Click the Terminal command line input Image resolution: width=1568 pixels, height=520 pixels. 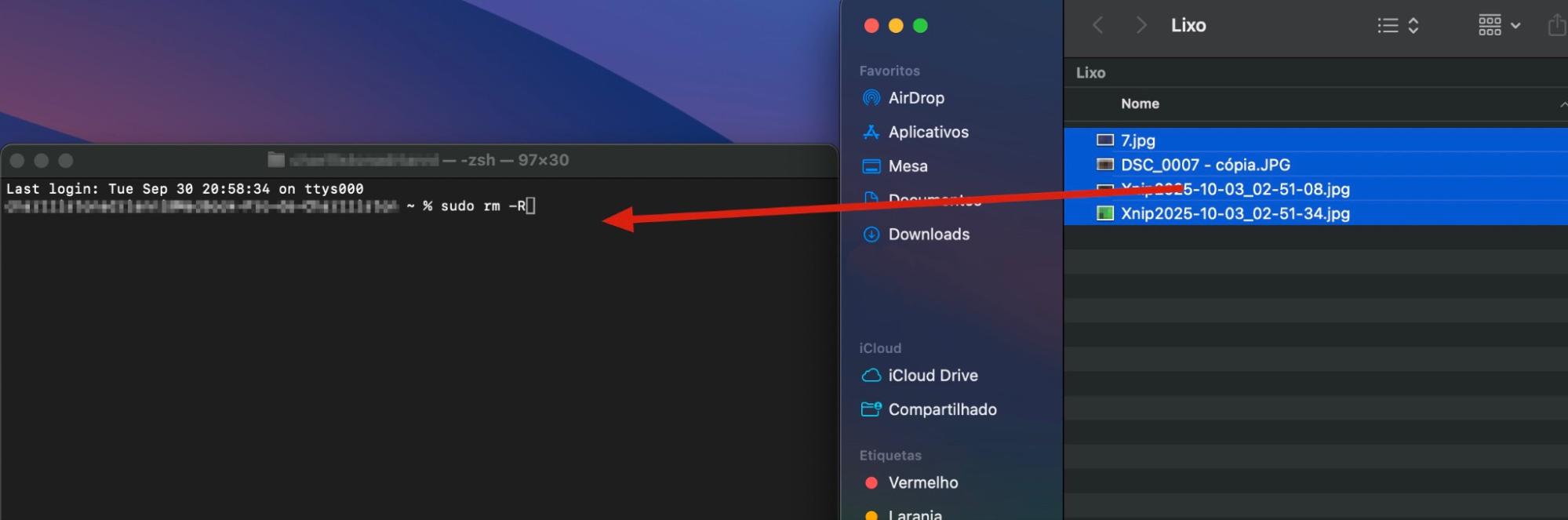tap(486, 206)
